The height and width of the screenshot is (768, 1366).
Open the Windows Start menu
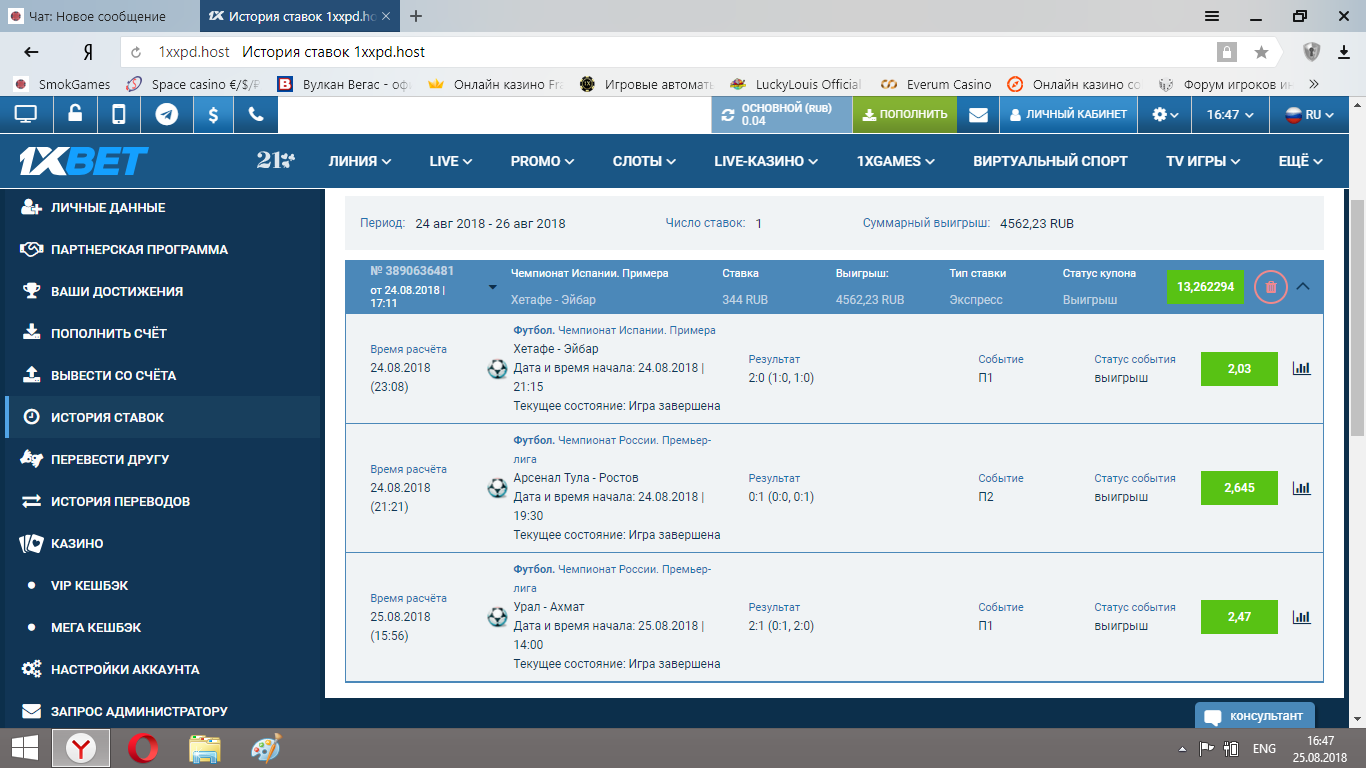[x=25, y=748]
